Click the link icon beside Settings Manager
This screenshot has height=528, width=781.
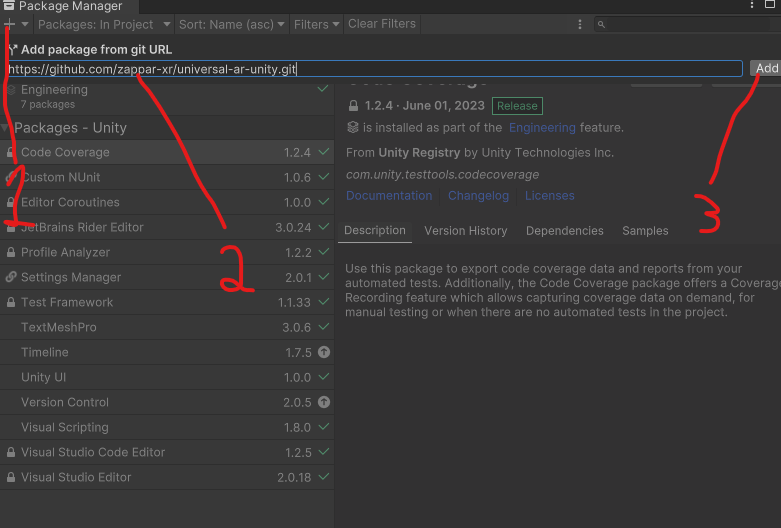[x=11, y=278]
